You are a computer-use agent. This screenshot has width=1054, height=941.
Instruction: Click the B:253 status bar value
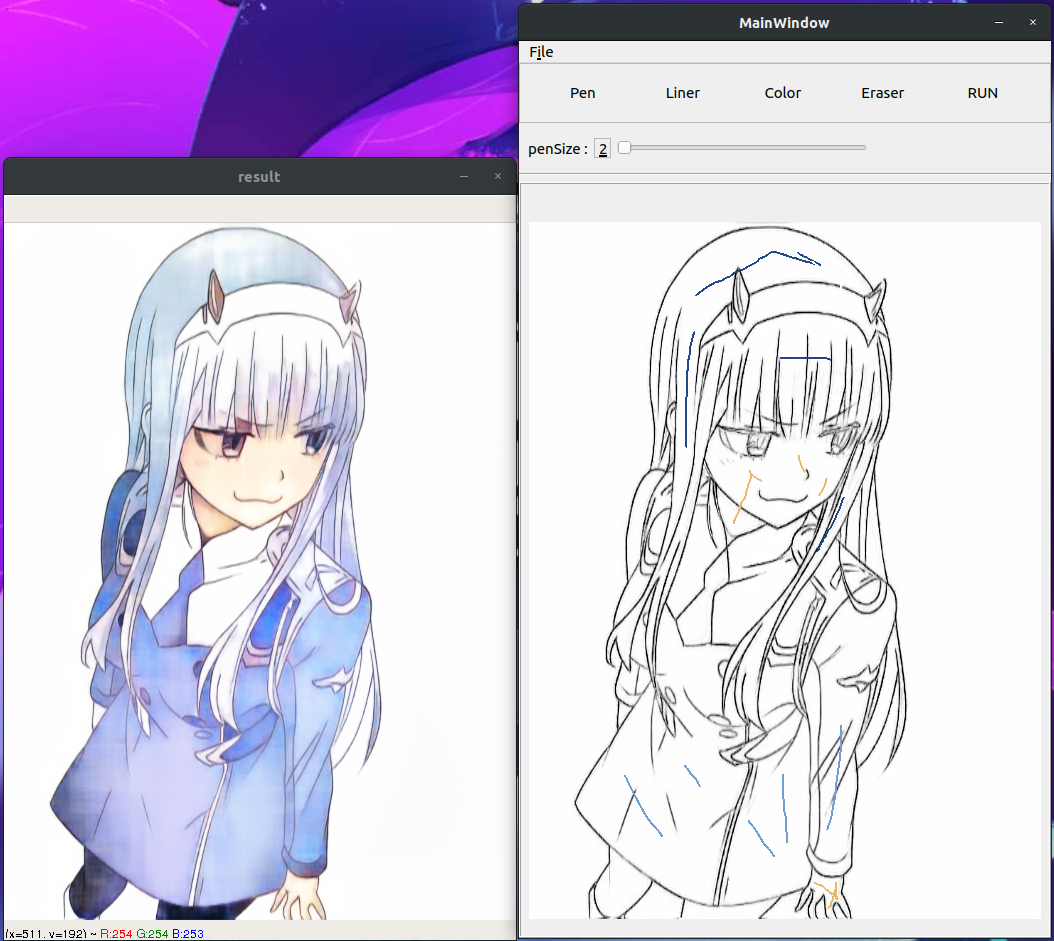coord(188,934)
